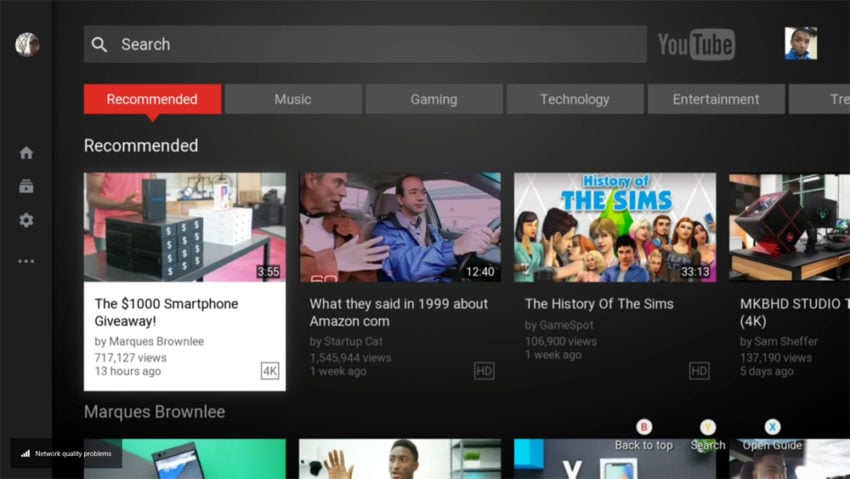This screenshot has height=479, width=850.
Task: Select the Recommended tab
Action: (152, 99)
